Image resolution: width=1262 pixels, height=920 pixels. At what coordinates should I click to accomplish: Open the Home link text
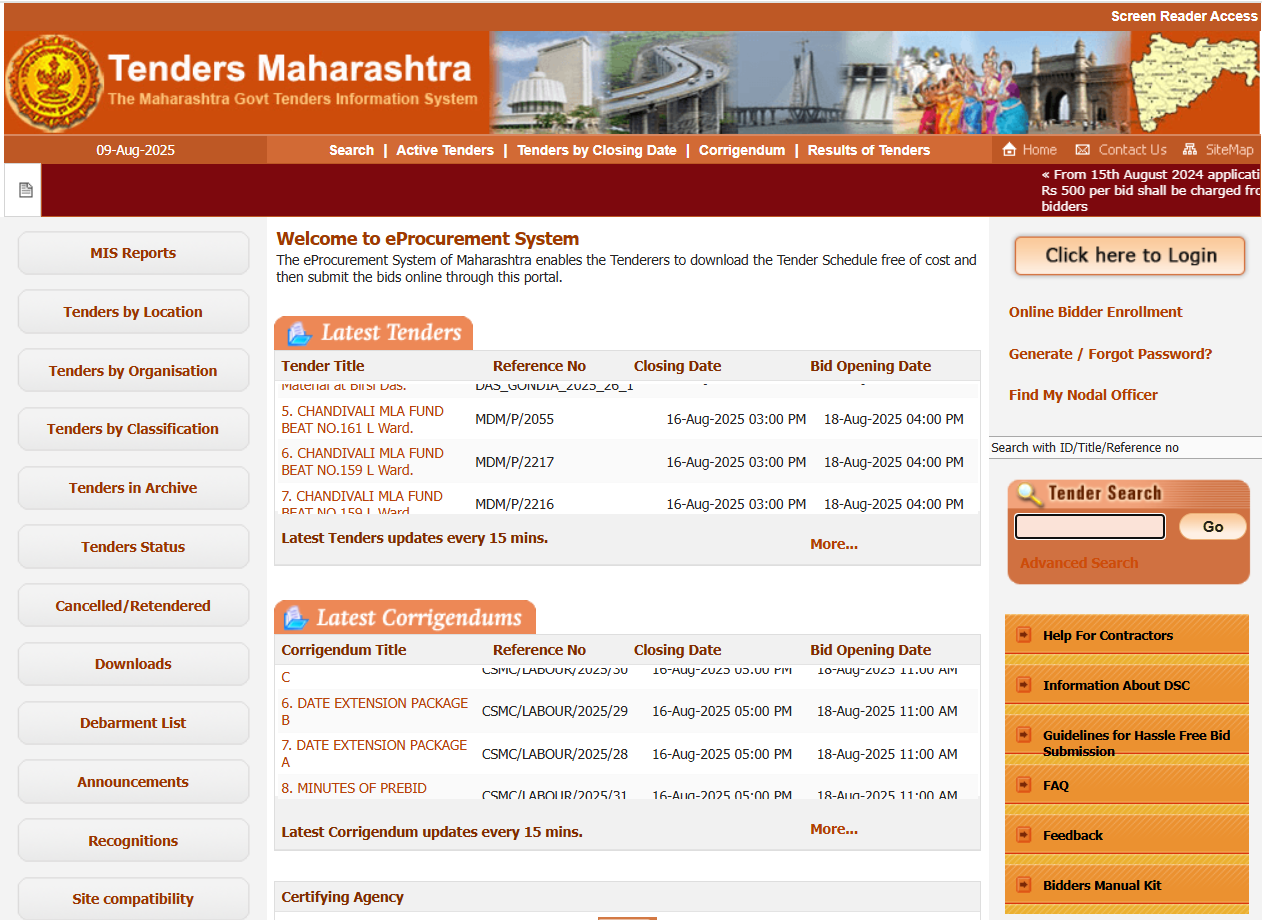click(1040, 150)
